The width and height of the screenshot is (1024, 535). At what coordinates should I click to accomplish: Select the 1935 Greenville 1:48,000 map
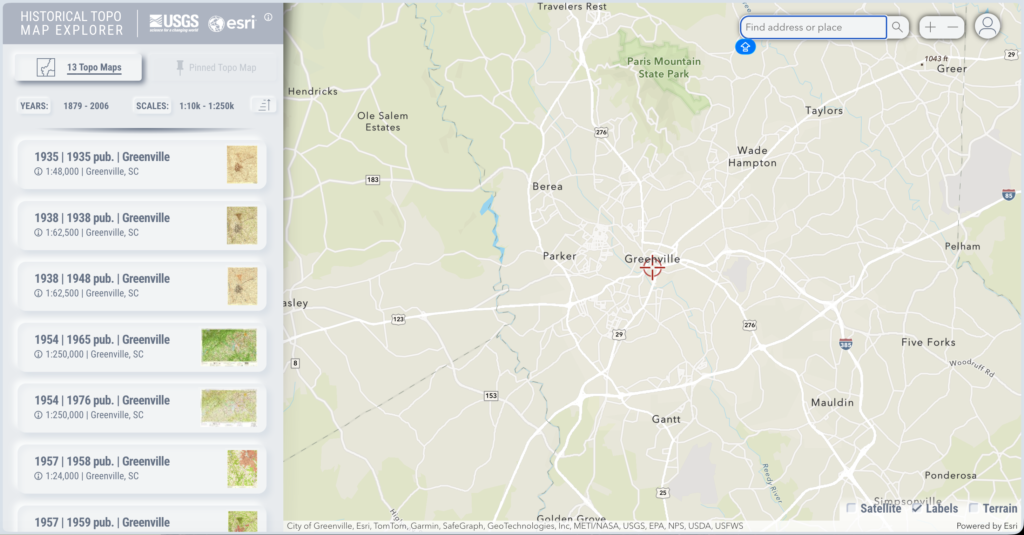(120, 164)
